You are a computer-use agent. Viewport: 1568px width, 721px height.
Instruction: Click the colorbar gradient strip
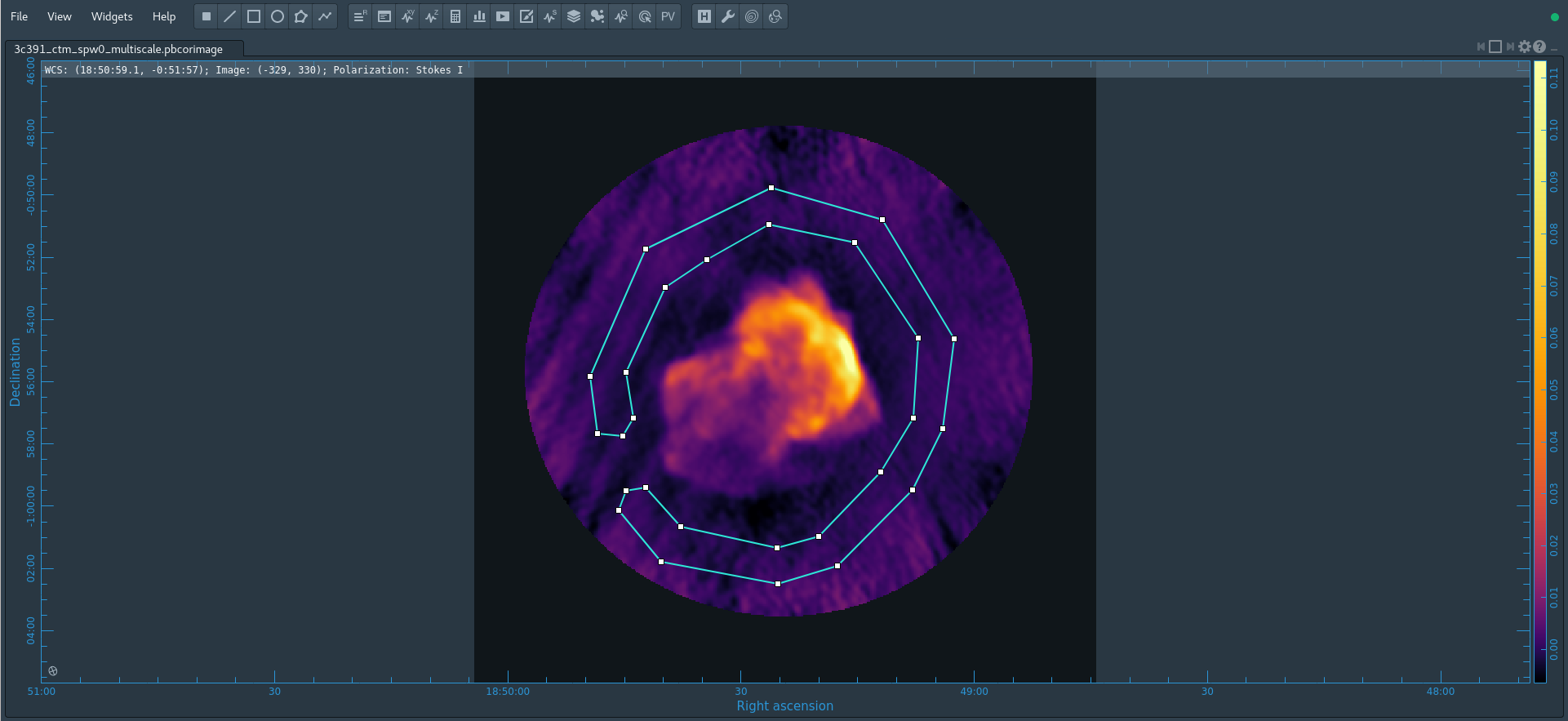tap(1539, 372)
